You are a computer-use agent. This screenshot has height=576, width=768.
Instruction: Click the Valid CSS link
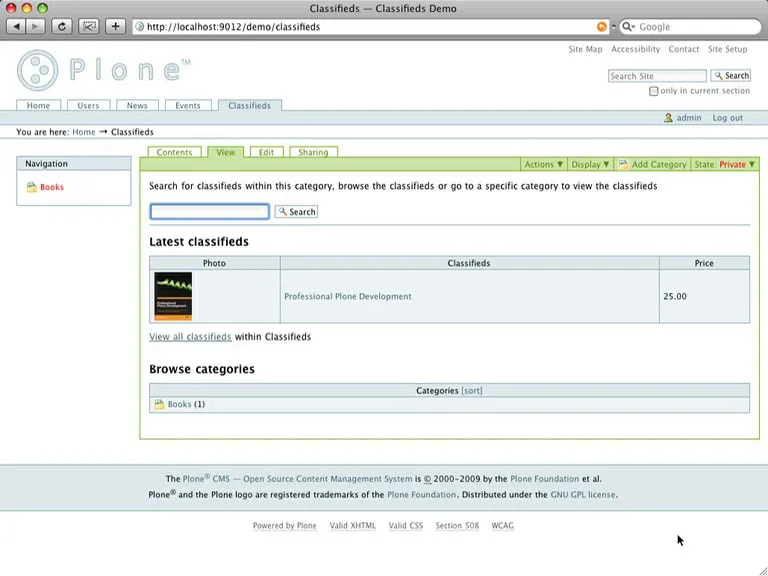pyautogui.click(x=406, y=526)
